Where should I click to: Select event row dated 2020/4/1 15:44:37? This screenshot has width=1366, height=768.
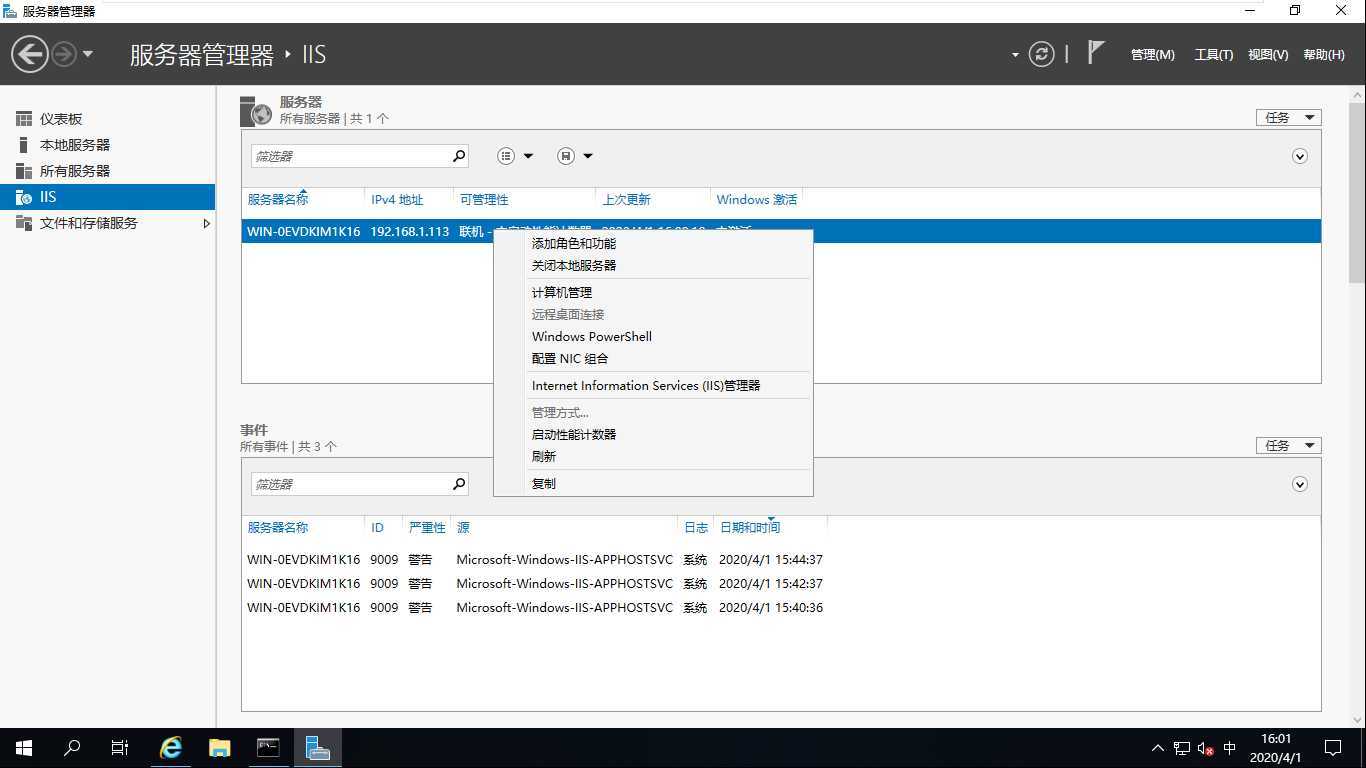tap(780, 559)
